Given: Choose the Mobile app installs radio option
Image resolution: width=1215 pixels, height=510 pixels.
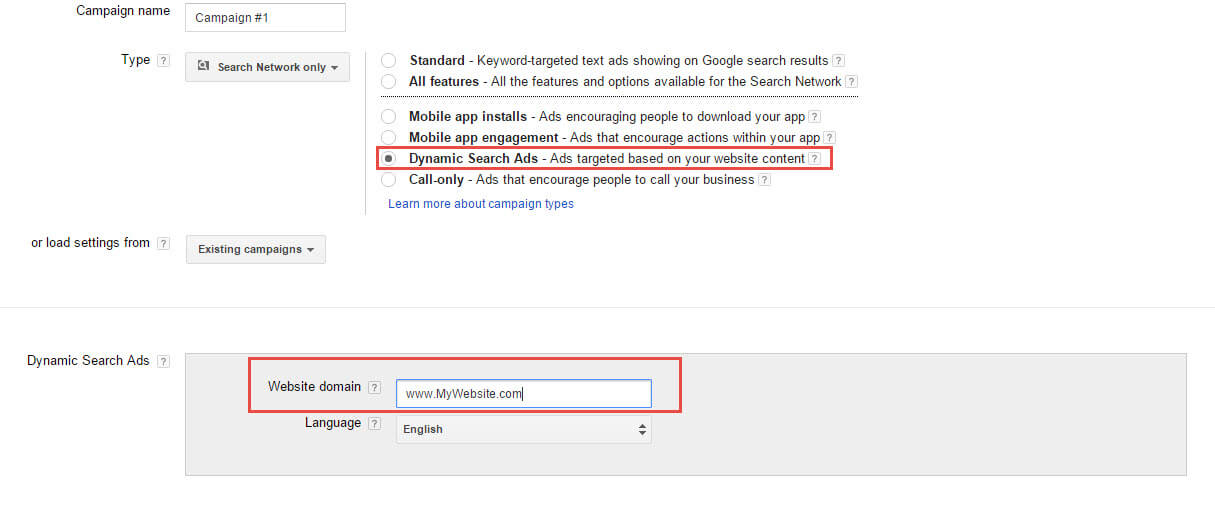Looking at the screenshot, I should tap(388, 117).
